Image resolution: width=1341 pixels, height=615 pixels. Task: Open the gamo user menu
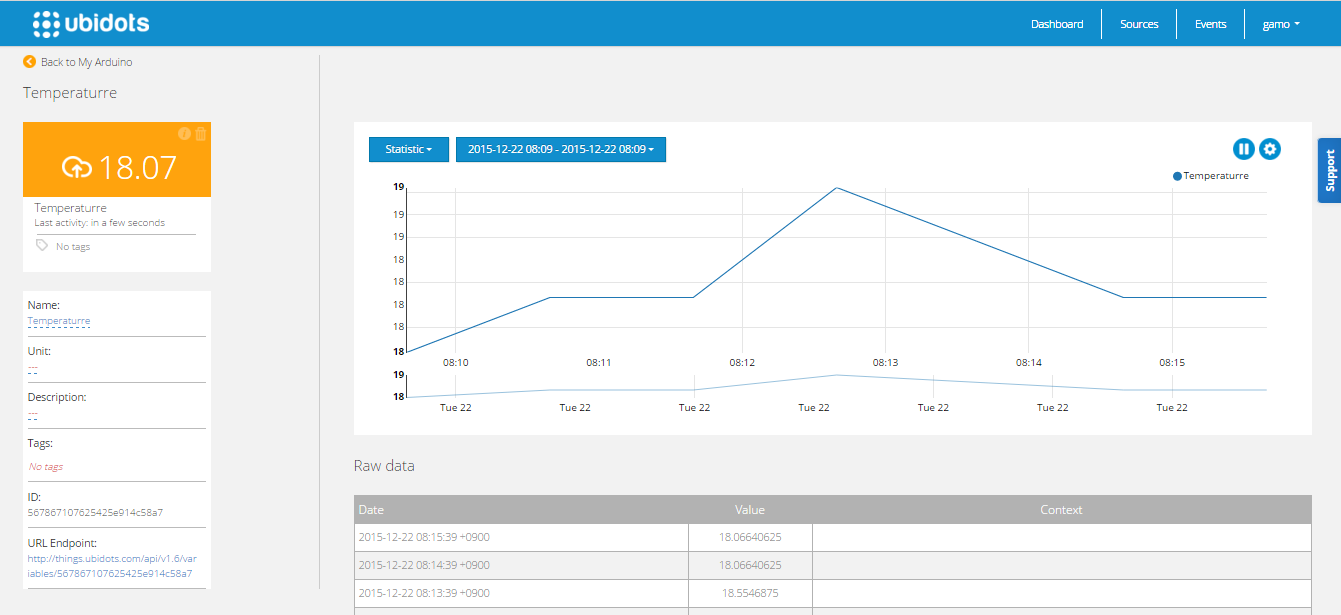[x=1281, y=24]
